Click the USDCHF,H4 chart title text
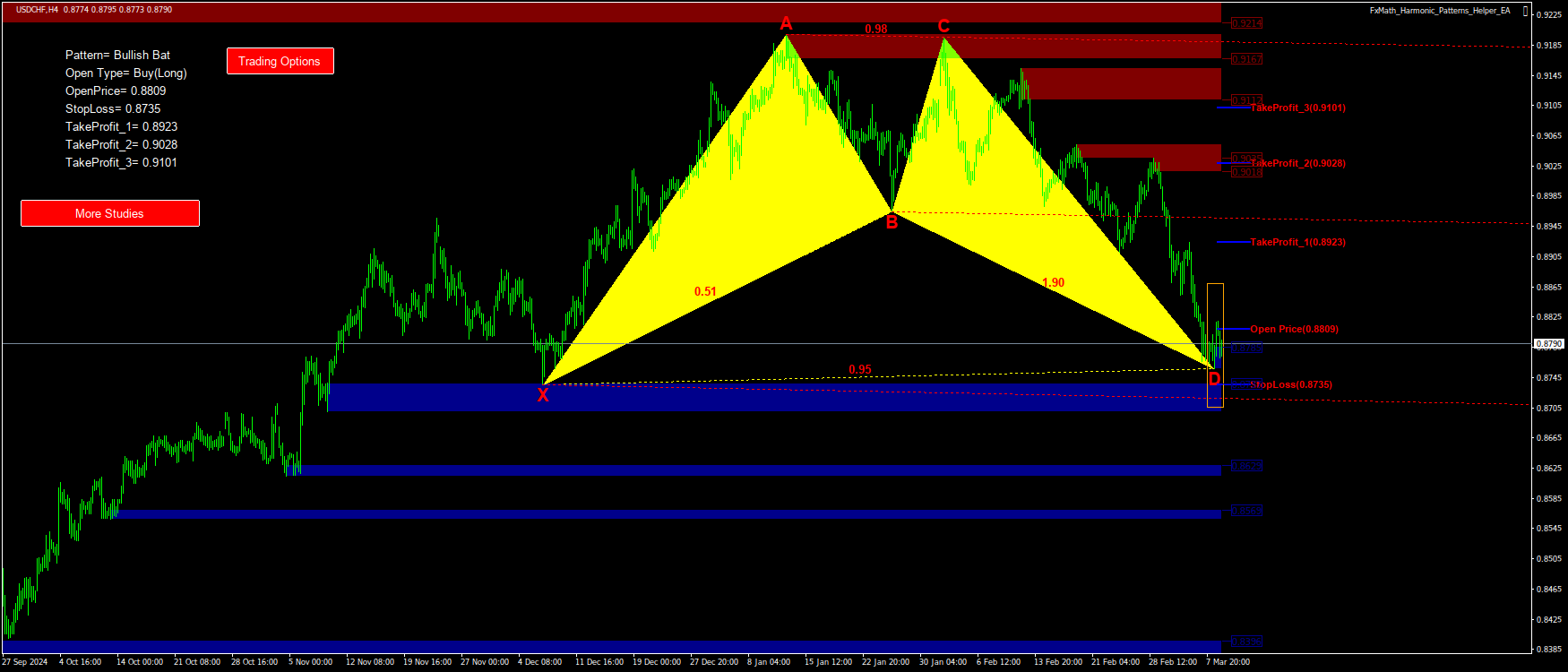Viewport: 1568px width, 672px height. click(38, 10)
